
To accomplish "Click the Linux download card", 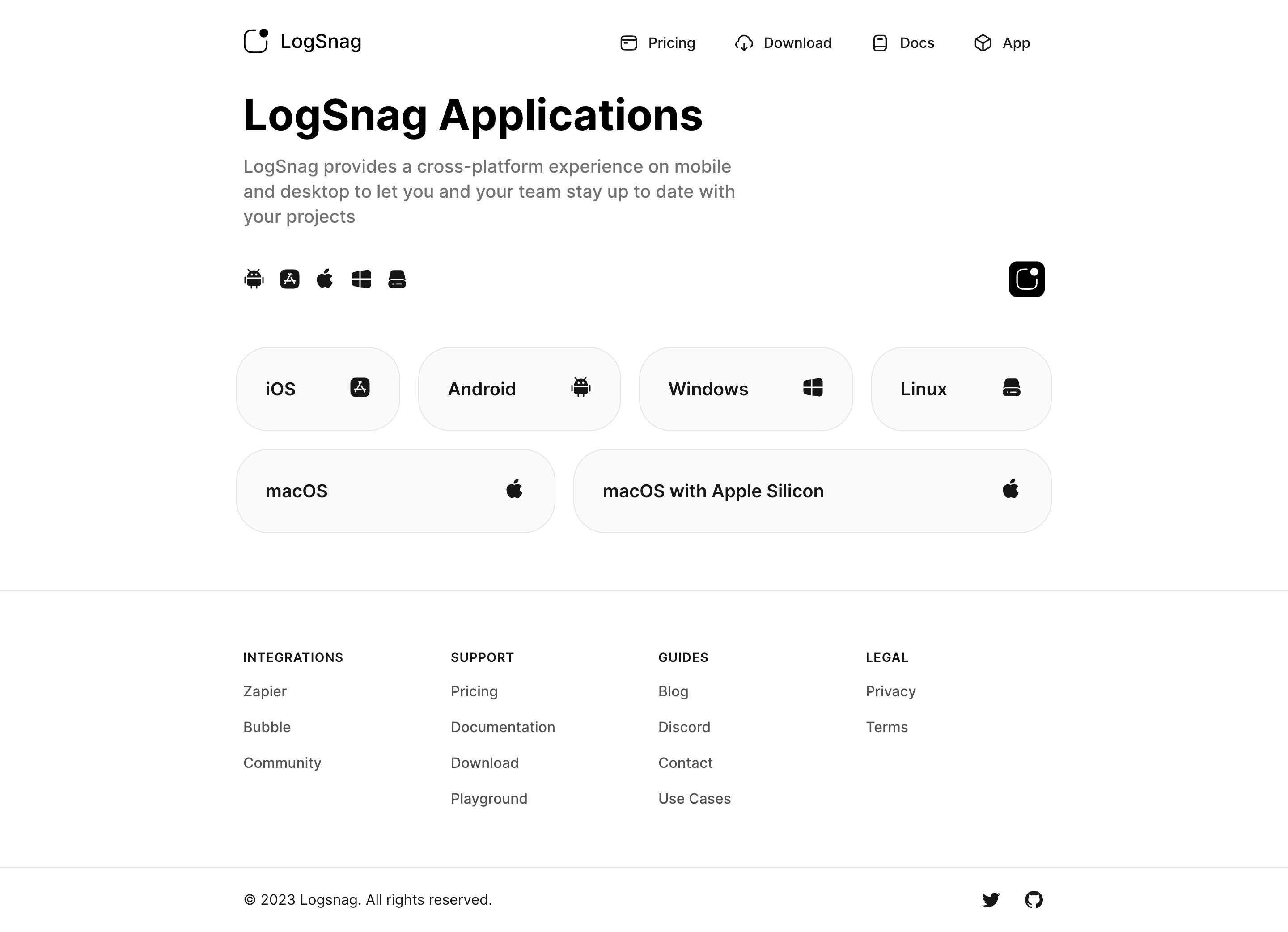I will click(x=960, y=388).
